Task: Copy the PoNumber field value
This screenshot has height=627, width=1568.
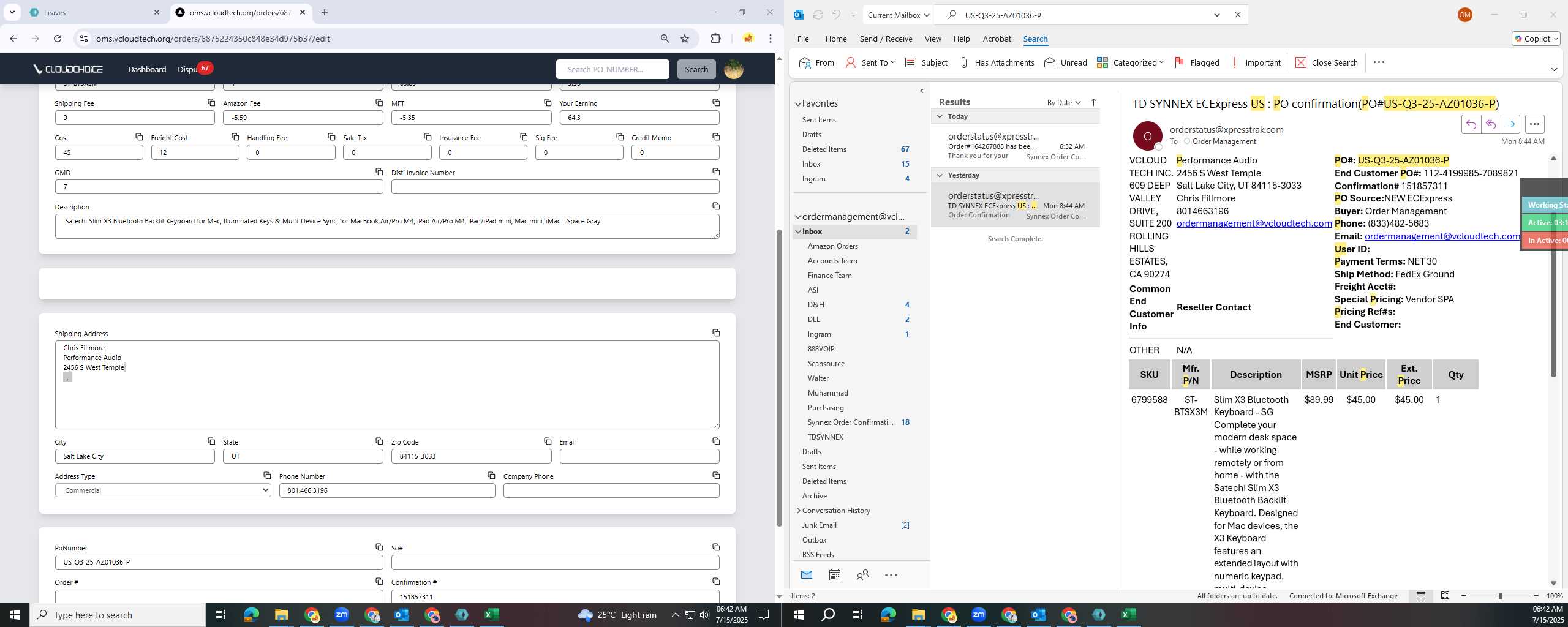Action: [x=379, y=547]
